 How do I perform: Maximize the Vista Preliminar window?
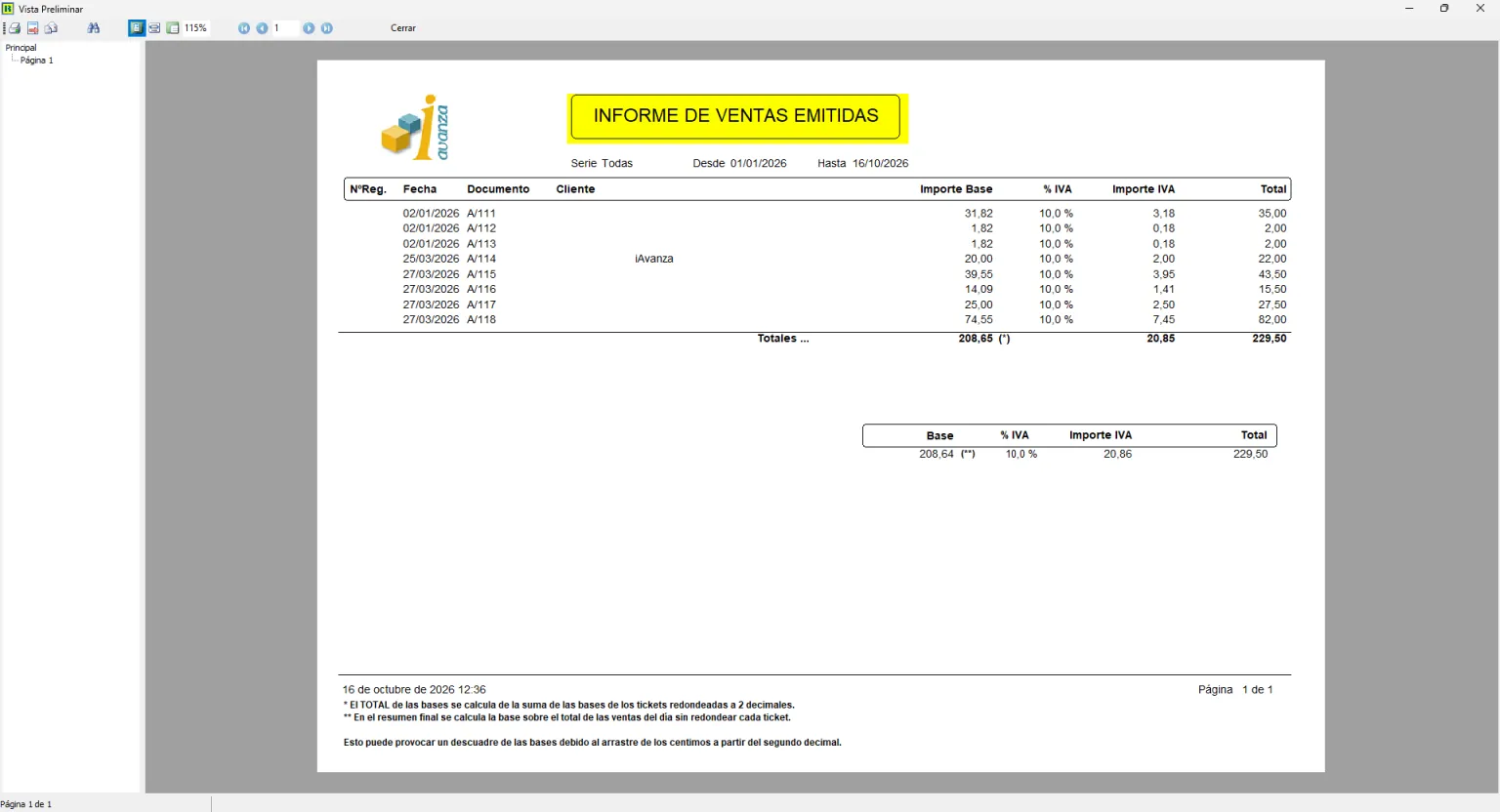pyautogui.click(x=1444, y=9)
